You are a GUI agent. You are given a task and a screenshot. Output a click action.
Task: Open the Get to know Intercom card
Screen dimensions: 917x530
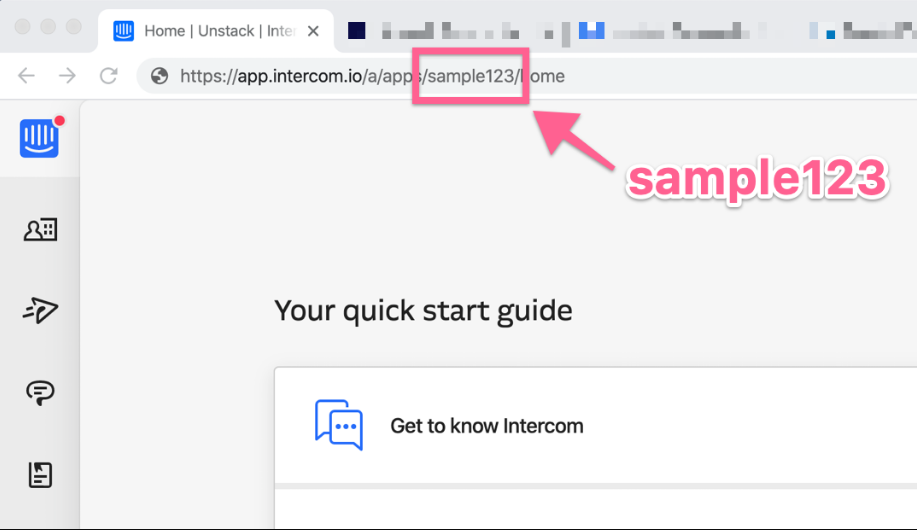(595, 426)
